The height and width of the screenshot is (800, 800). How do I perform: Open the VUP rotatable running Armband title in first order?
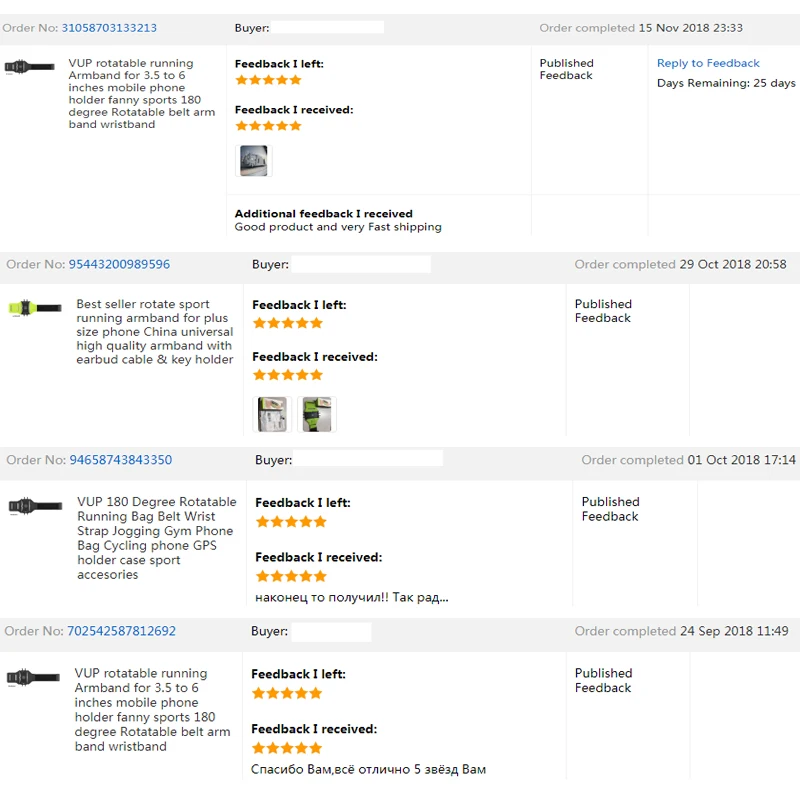coord(142,94)
